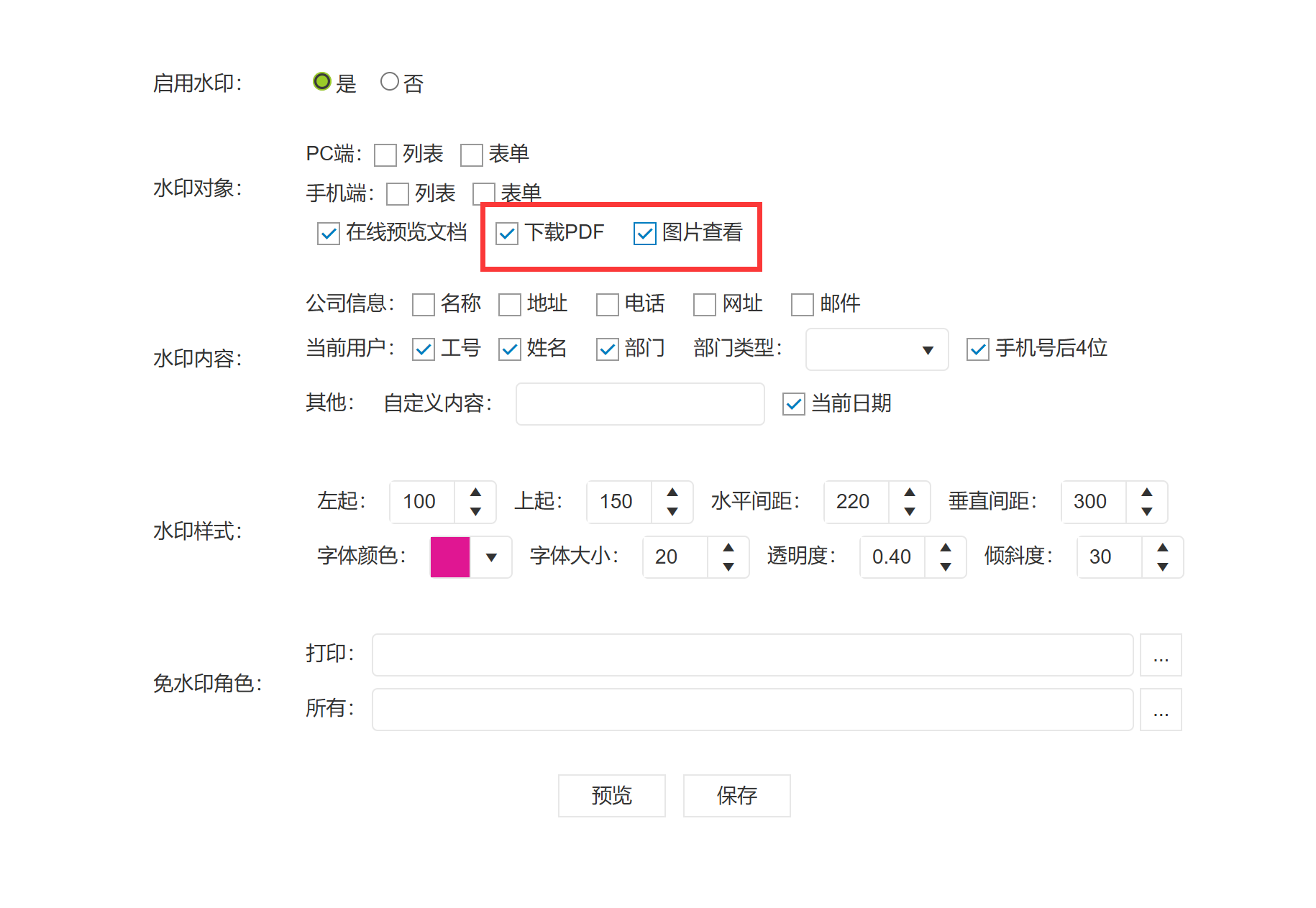
Task: Increase 字体大小 with the up arrow
Action: pos(728,548)
